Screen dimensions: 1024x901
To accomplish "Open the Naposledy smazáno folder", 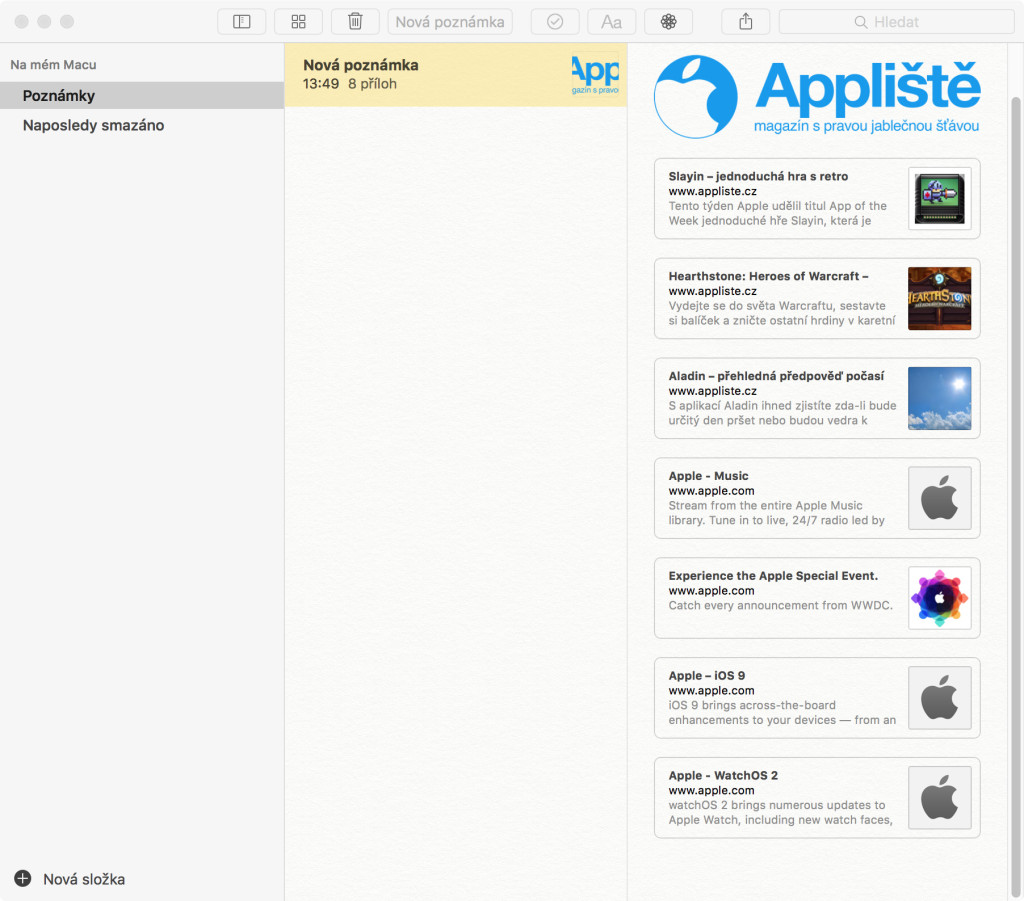I will pyautogui.click(x=142, y=125).
